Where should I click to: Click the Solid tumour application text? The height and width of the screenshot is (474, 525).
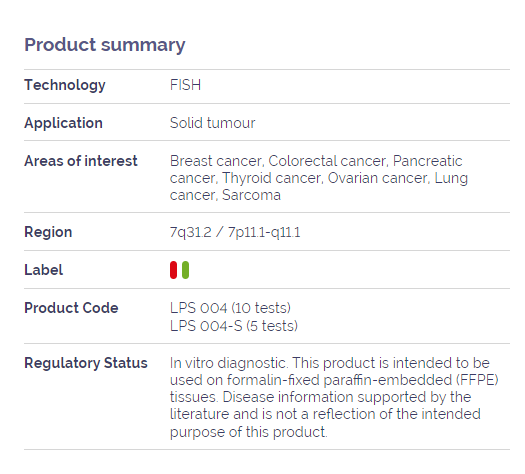tap(212, 123)
